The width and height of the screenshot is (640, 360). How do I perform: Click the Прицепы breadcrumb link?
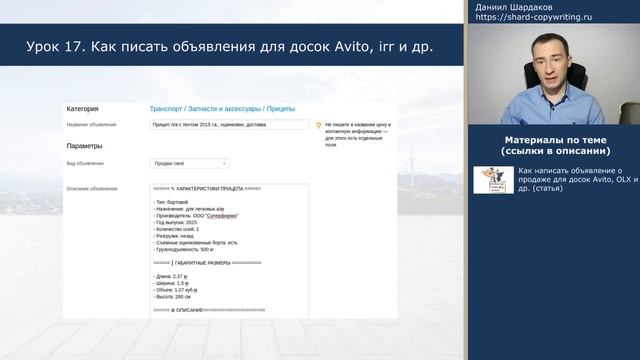pos(280,109)
